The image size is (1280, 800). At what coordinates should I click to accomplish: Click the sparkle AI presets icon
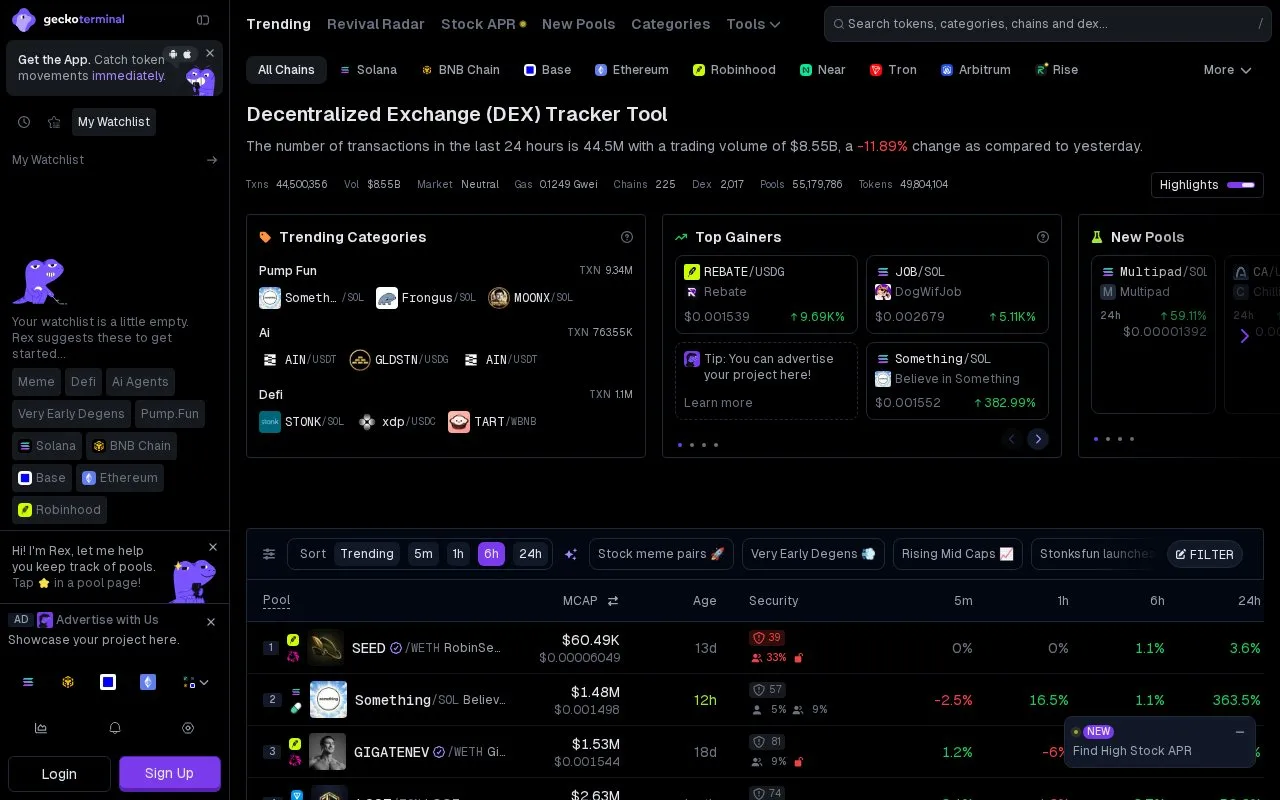(571, 554)
